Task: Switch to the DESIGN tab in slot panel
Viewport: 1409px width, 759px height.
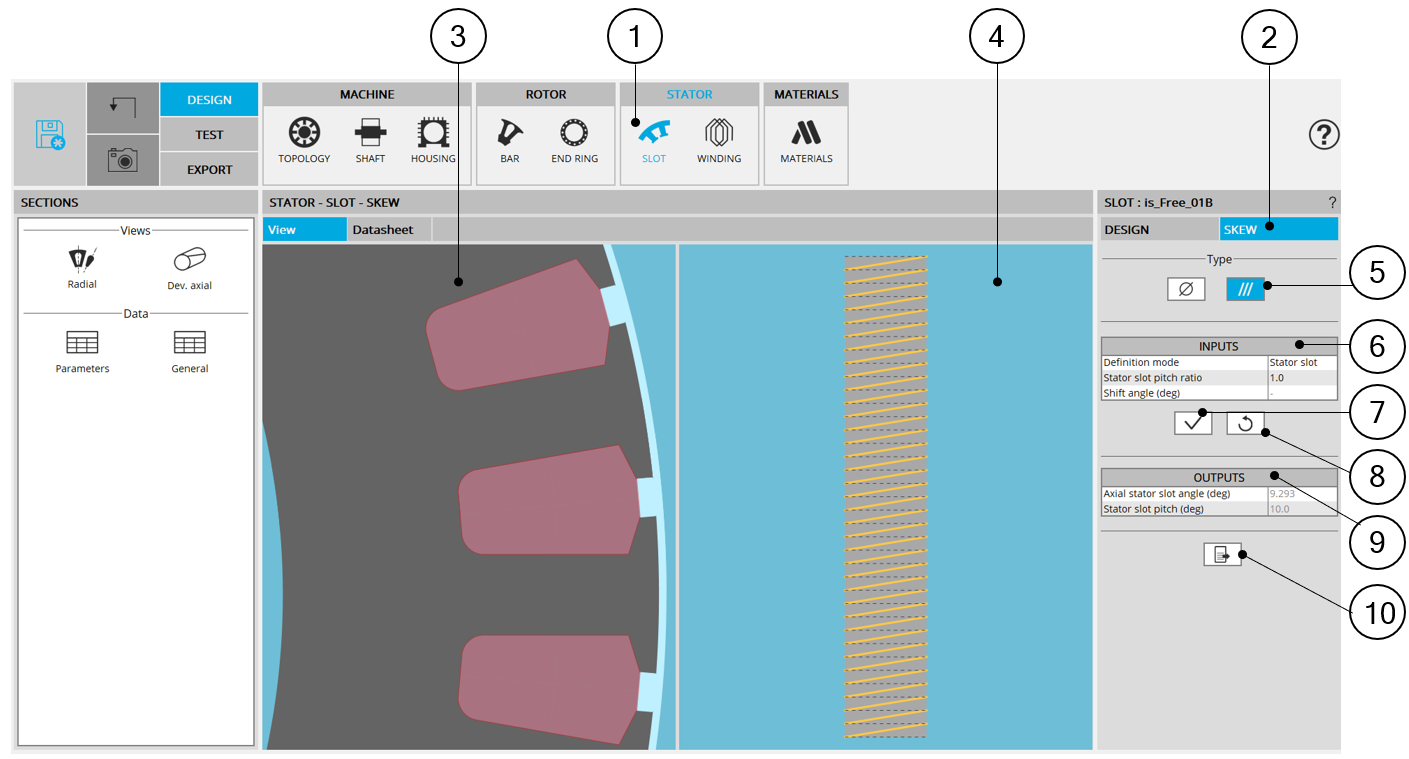Action: [x=1158, y=230]
